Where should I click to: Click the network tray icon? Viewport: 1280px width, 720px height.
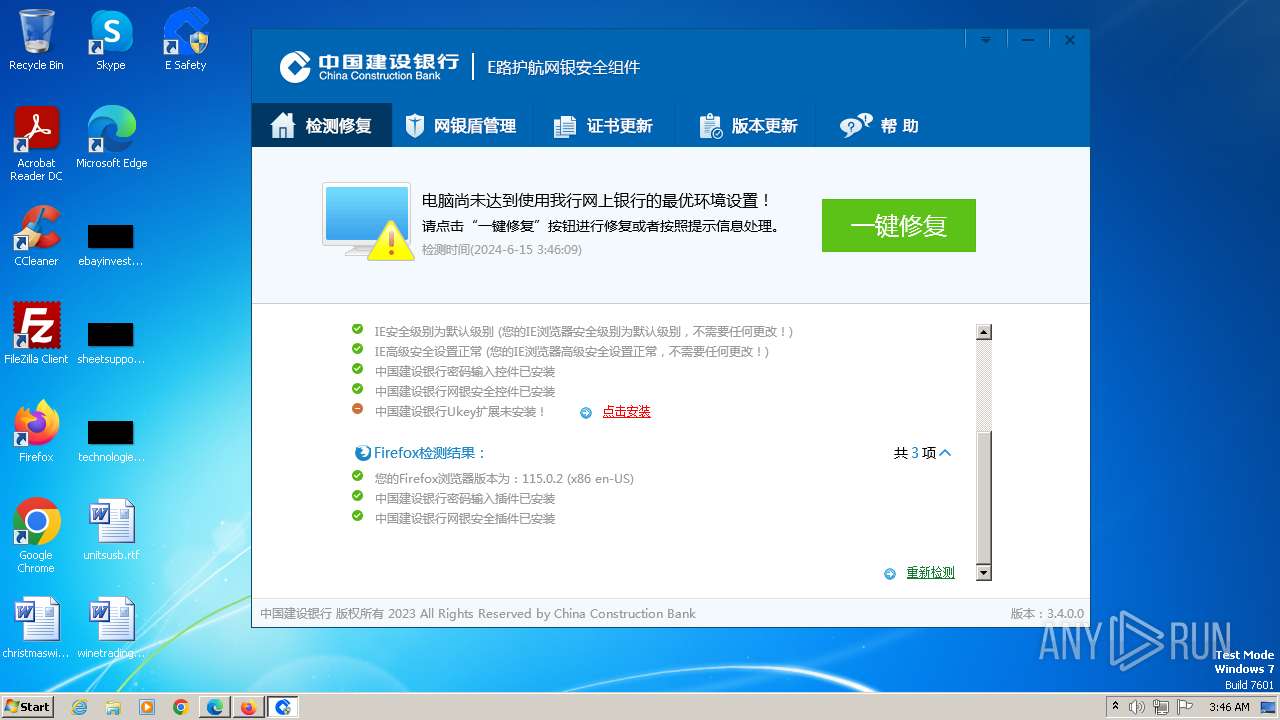tap(1161, 707)
